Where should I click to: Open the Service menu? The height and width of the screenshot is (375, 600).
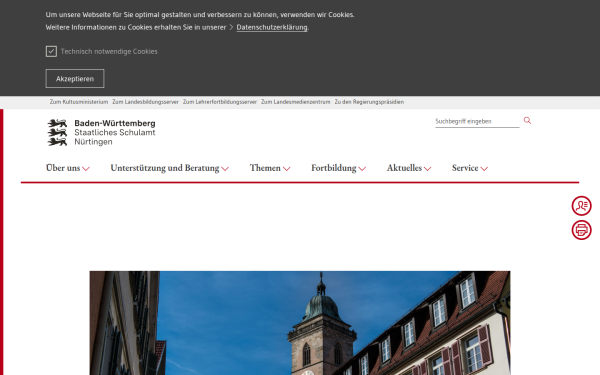(465, 168)
